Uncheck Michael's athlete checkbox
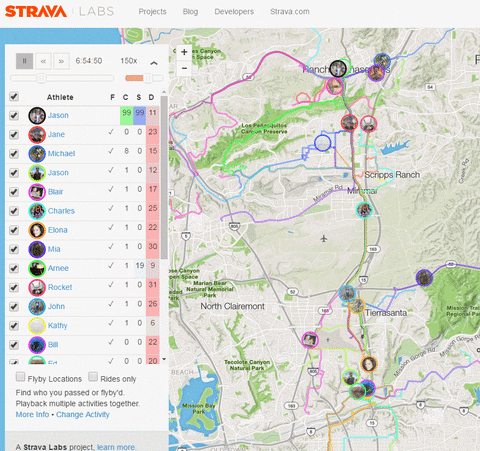 click(x=14, y=154)
